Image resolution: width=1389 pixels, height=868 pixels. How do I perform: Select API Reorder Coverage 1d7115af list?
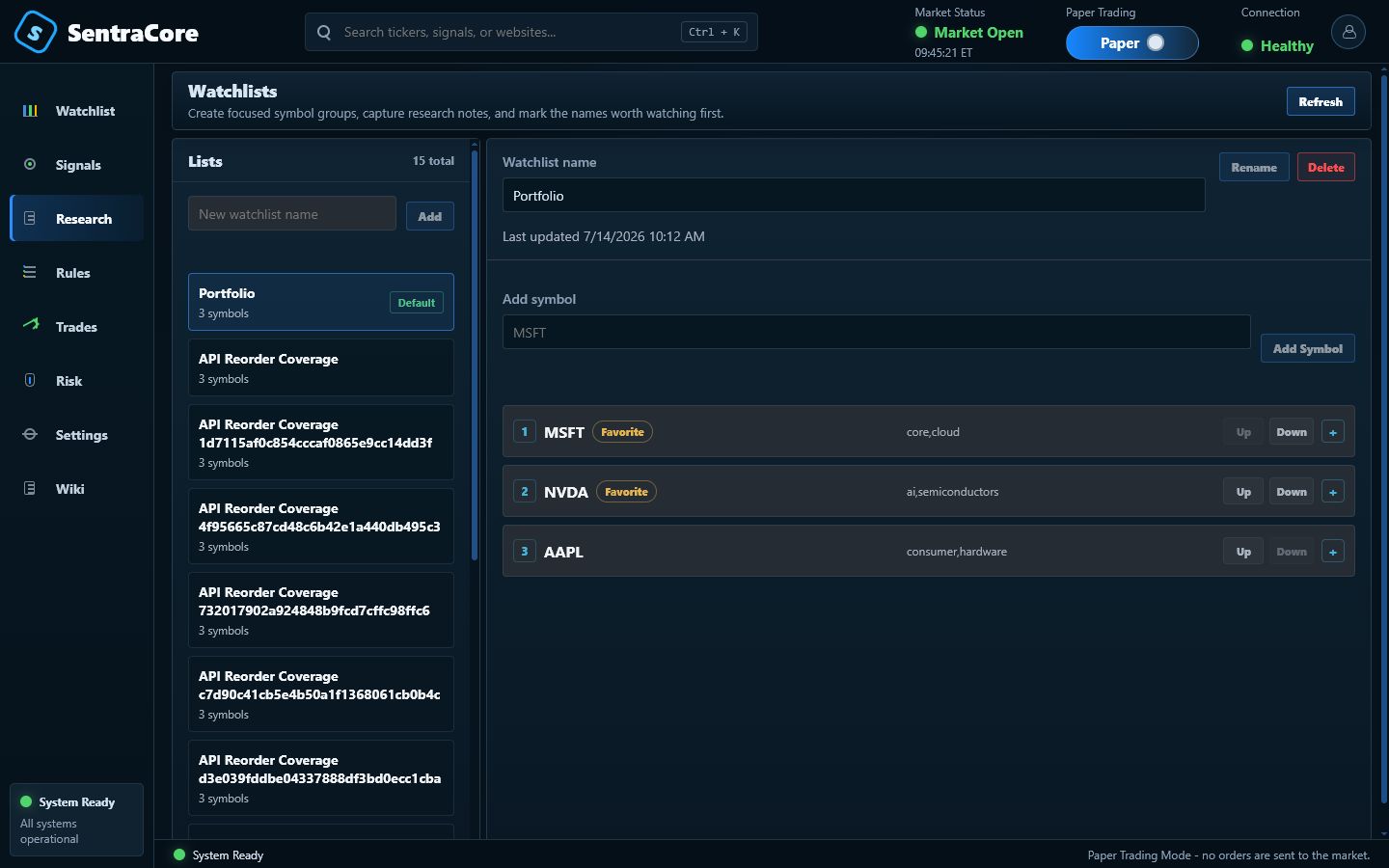321,443
